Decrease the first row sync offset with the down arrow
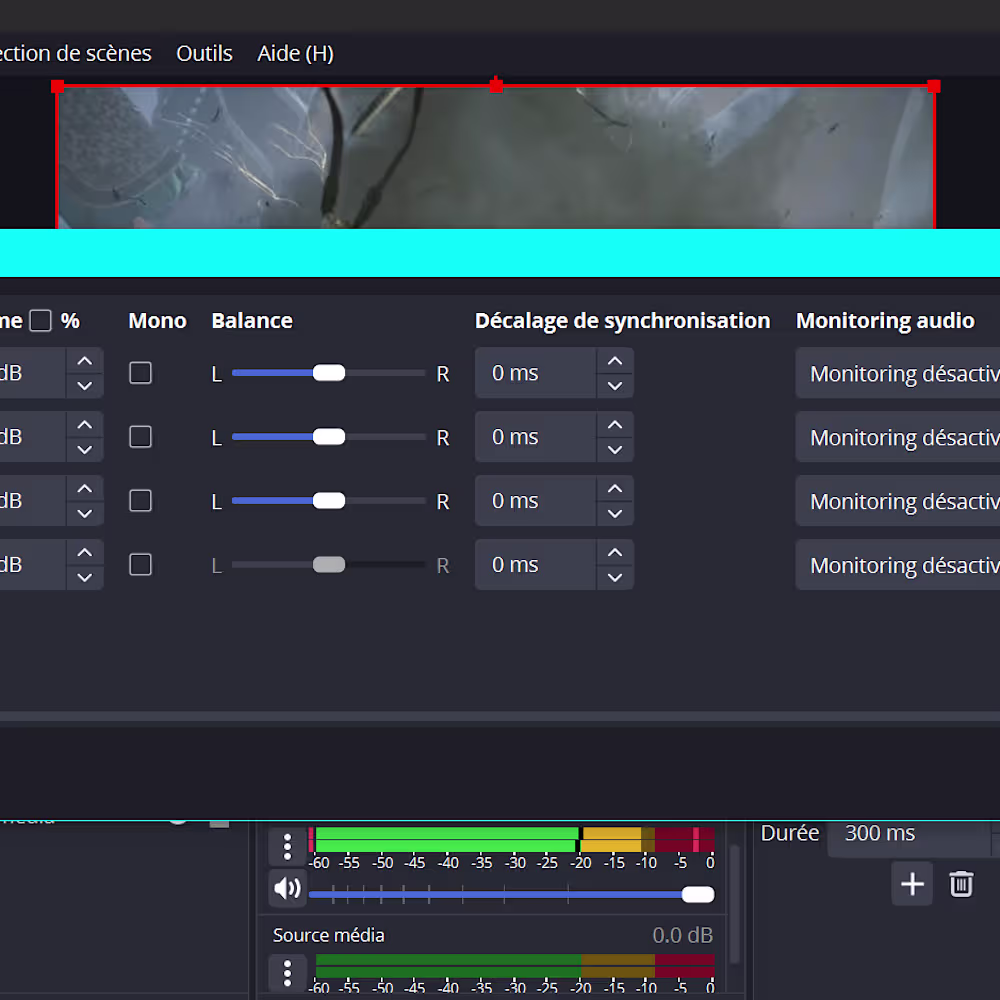This screenshot has width=1000, height=1000. (615, 386)
